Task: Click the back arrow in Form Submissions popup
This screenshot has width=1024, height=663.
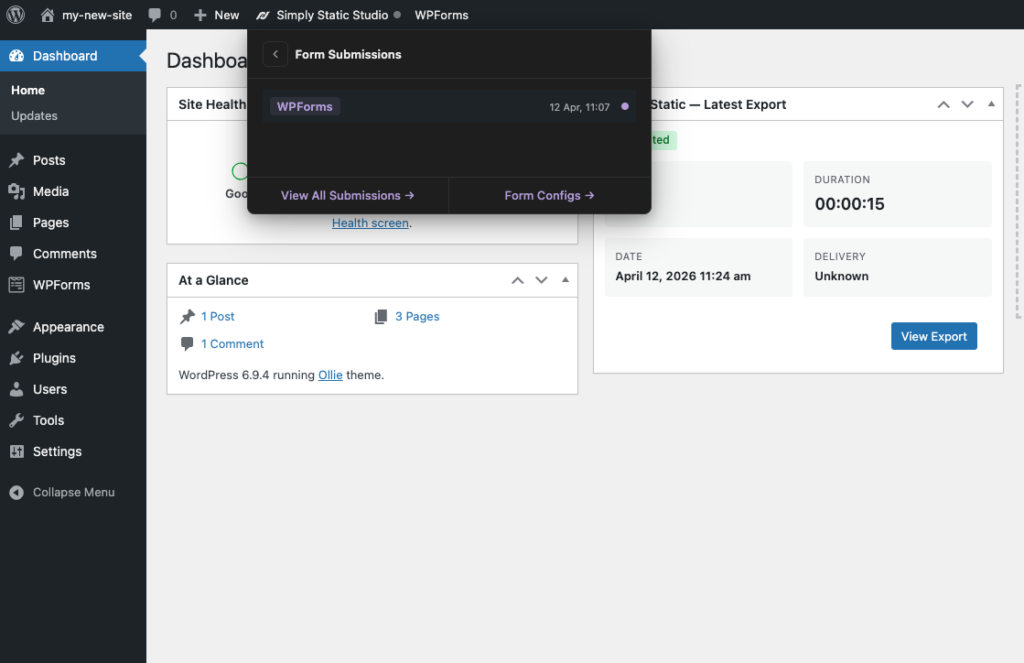Action: 275,54
